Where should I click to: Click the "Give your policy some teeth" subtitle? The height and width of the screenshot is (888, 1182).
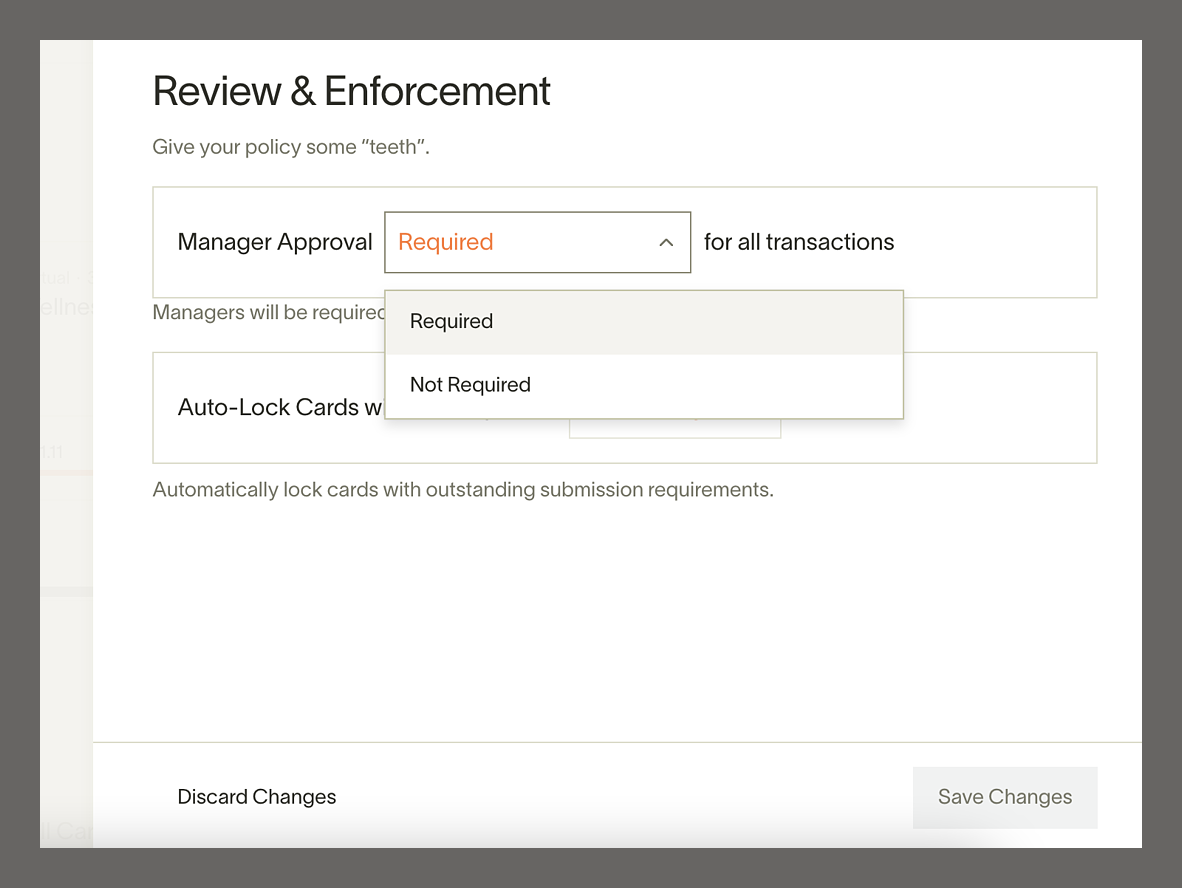(290, 146)
